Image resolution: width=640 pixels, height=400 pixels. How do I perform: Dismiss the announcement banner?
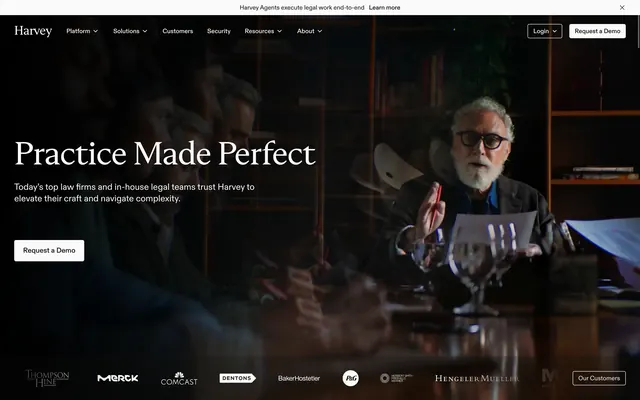coord(622,7)
